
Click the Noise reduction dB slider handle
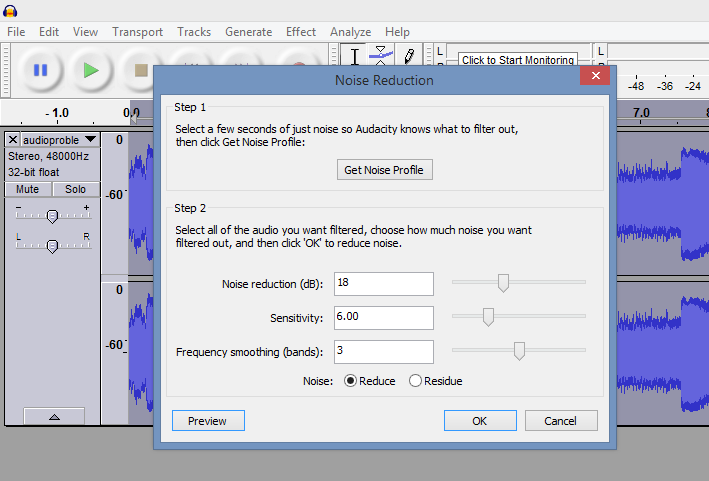coord(503,283)
